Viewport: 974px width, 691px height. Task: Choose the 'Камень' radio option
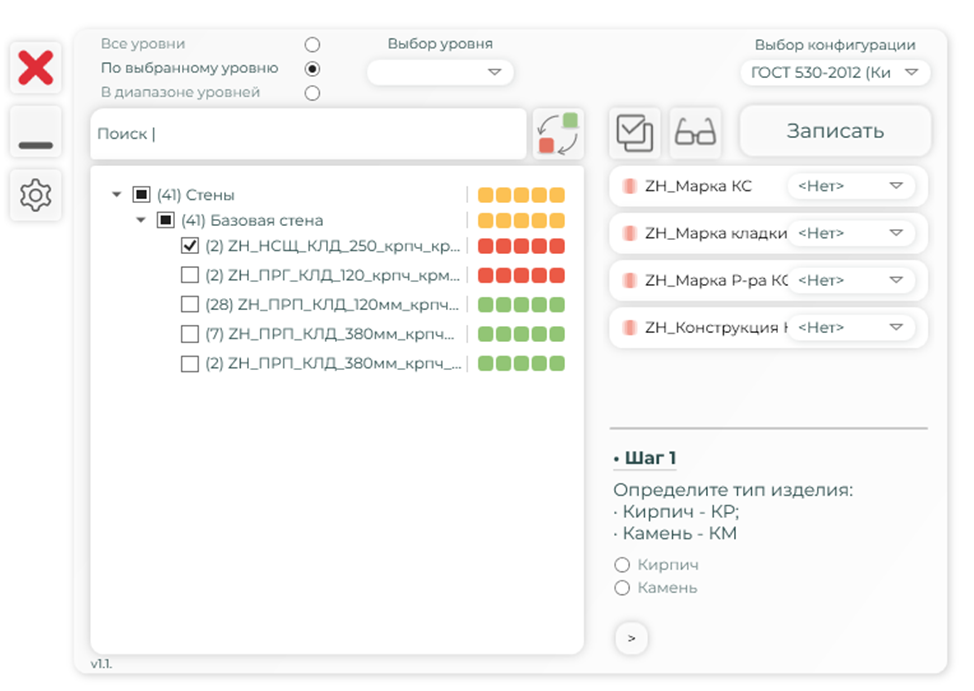point(622,588)
